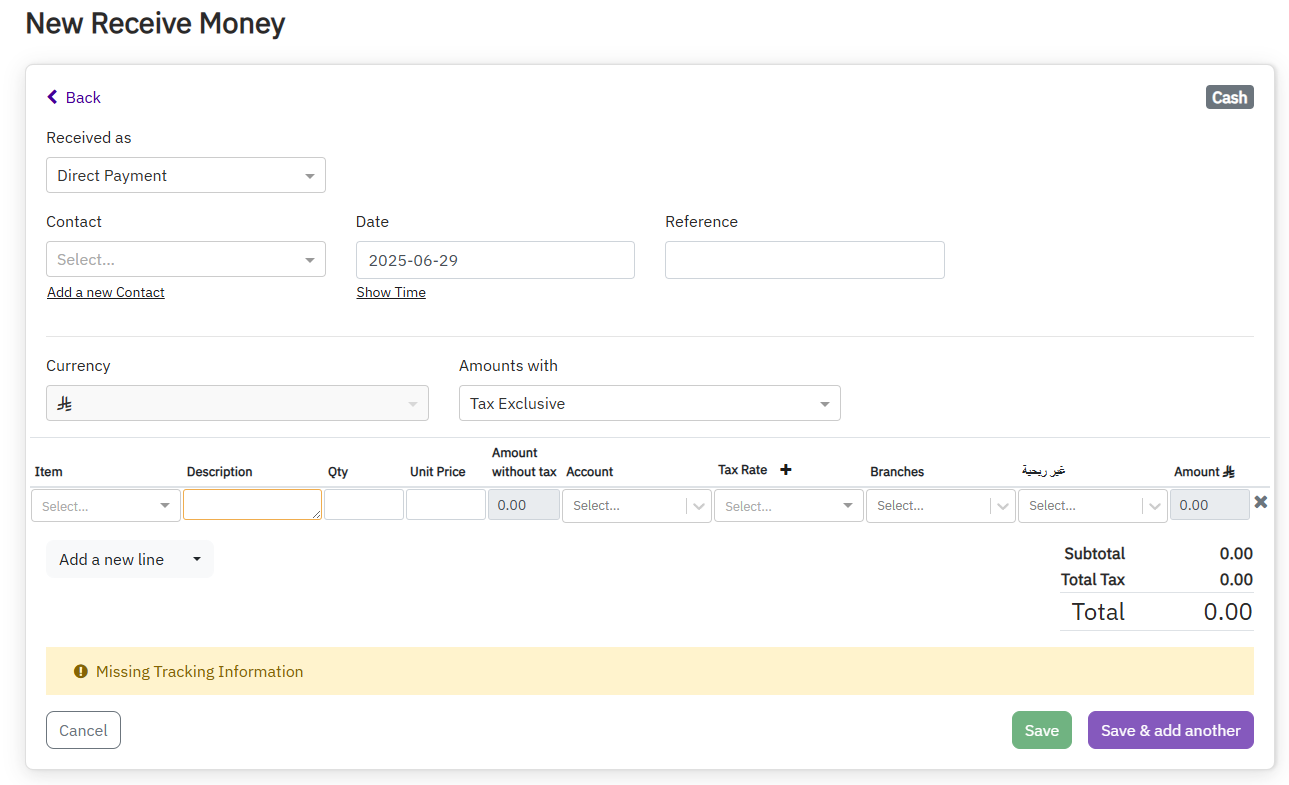Open the Tax Rate select dropdown

(x=788, y=506)
